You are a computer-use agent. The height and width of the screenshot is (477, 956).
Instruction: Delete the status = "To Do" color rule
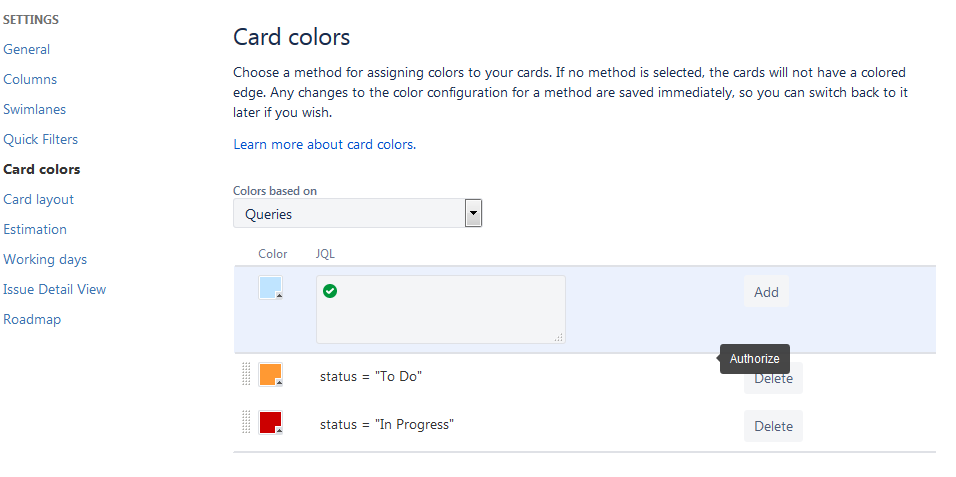tap(773, 380)
